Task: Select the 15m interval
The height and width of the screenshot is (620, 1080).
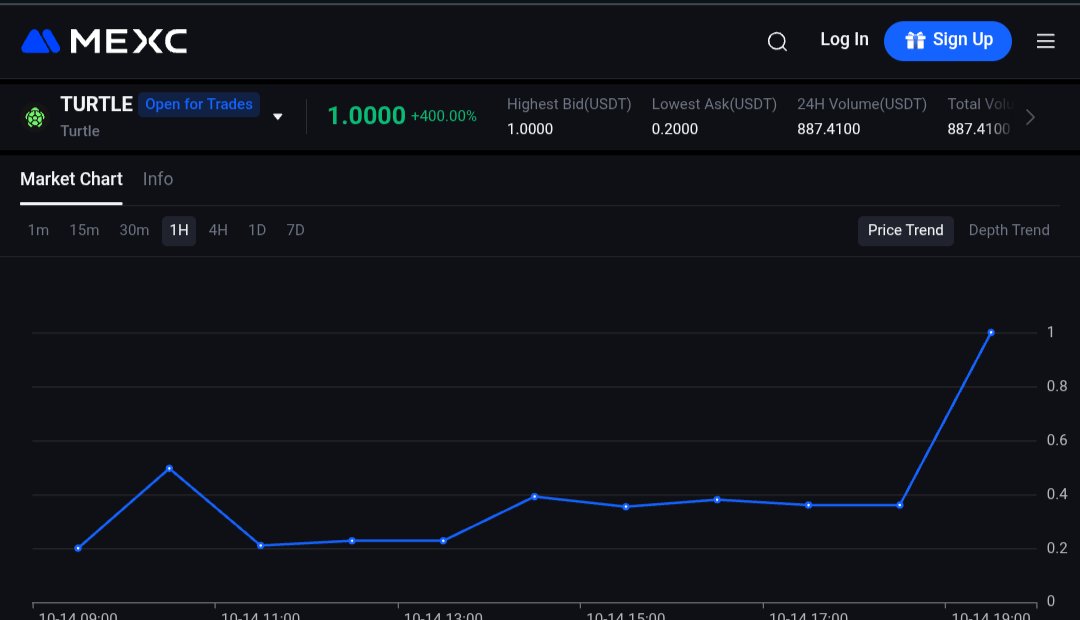Action: (x=84, y=230)
